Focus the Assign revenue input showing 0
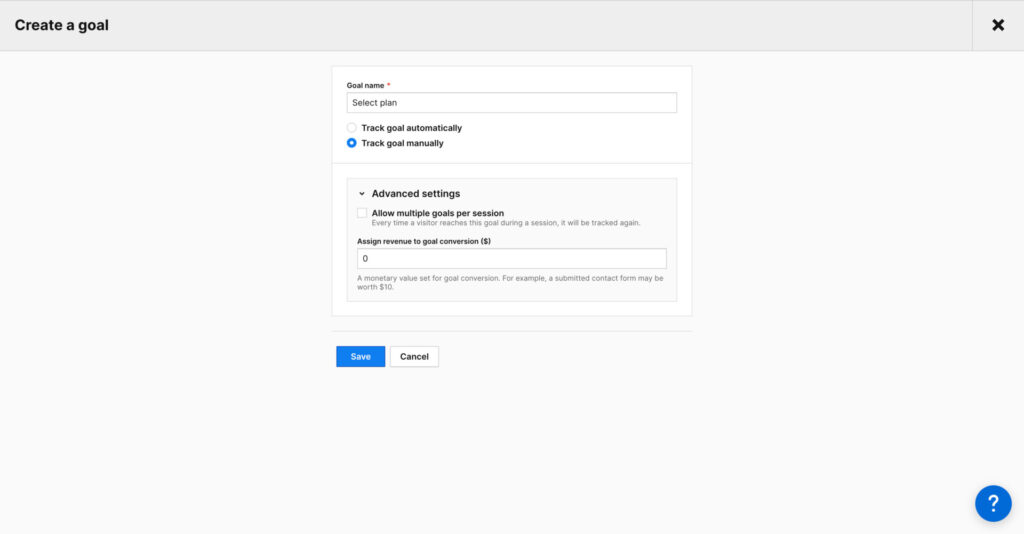 pos(511,258)
